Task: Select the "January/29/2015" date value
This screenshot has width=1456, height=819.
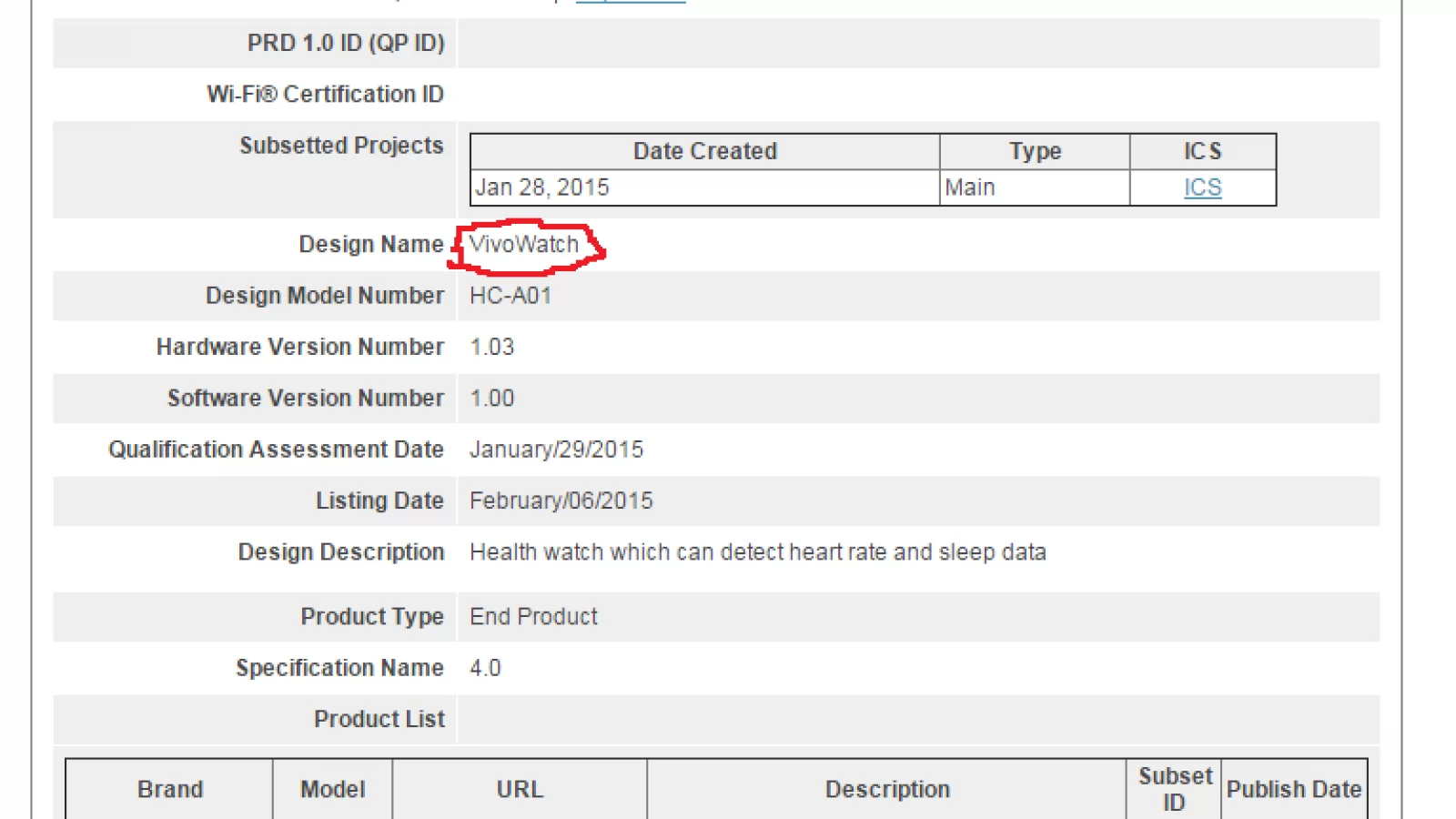Action: (557, 450)
